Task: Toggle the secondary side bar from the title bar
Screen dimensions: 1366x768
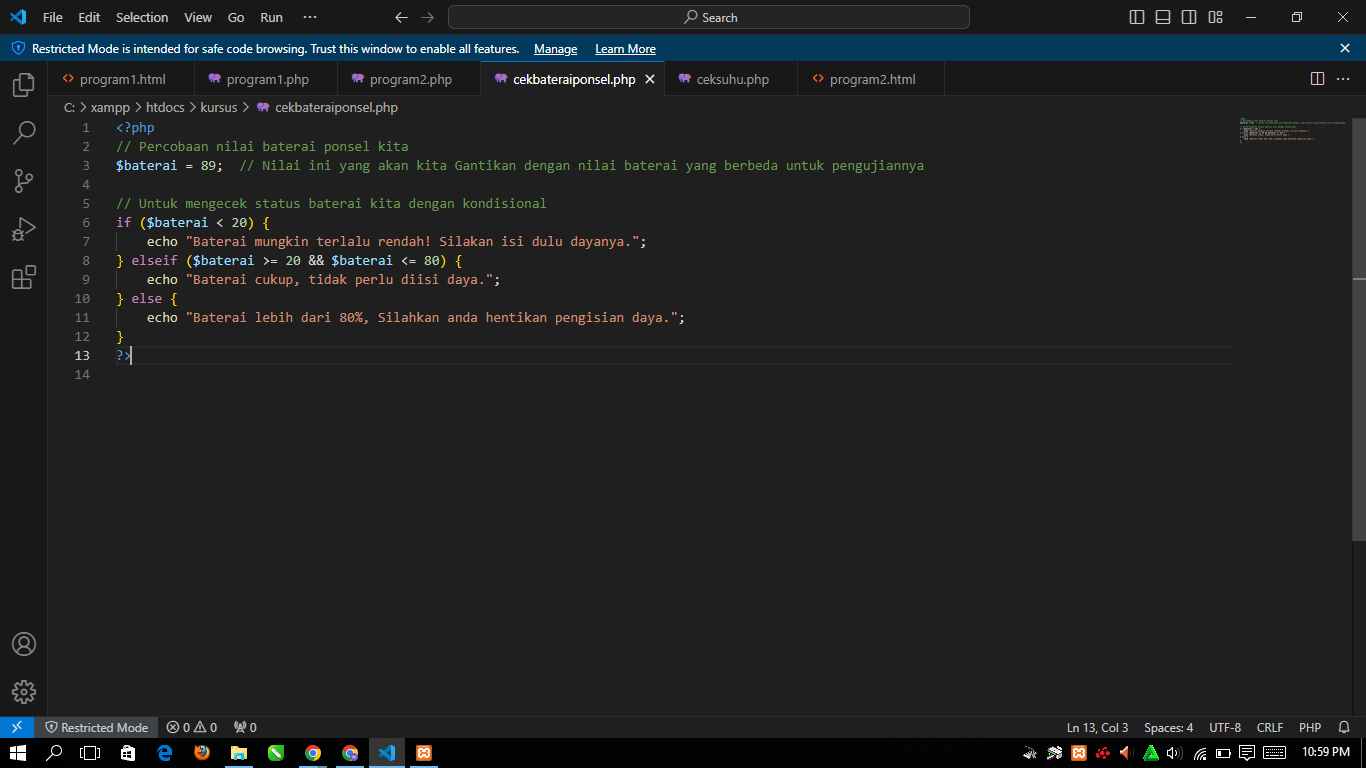Action: 1189,17
